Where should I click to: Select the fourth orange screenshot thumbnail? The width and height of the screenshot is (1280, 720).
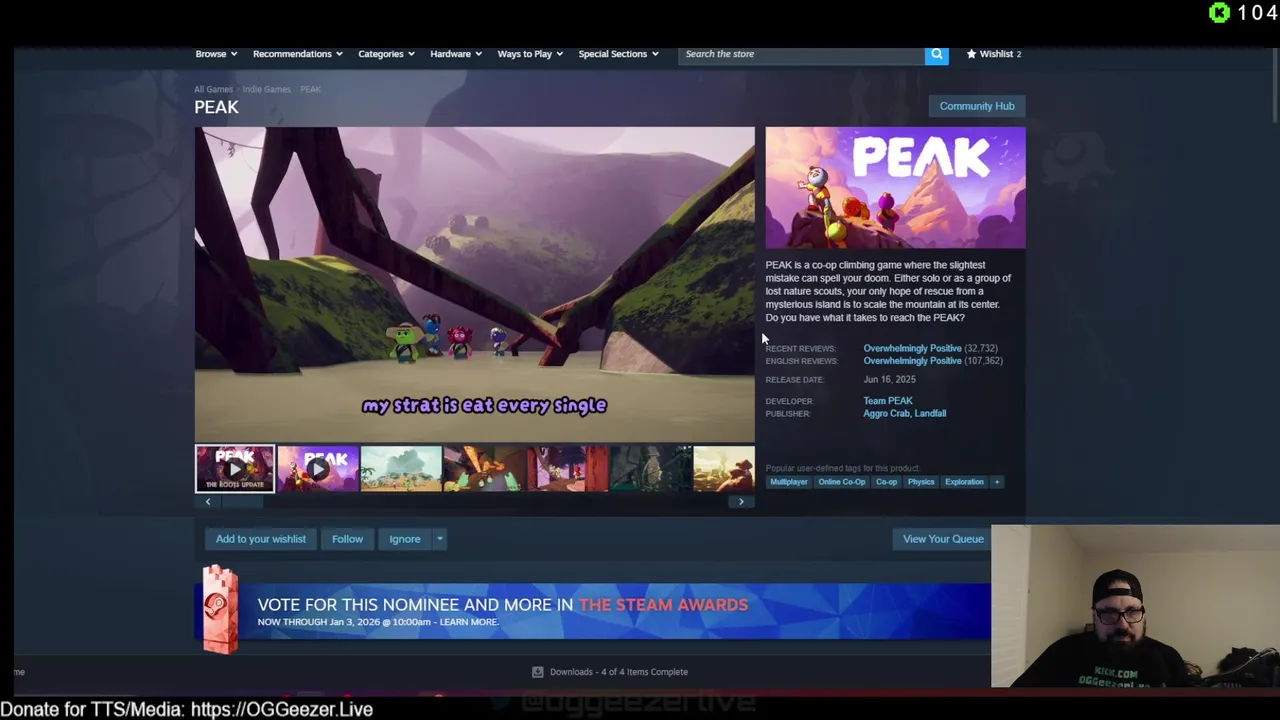pos(483,469)
